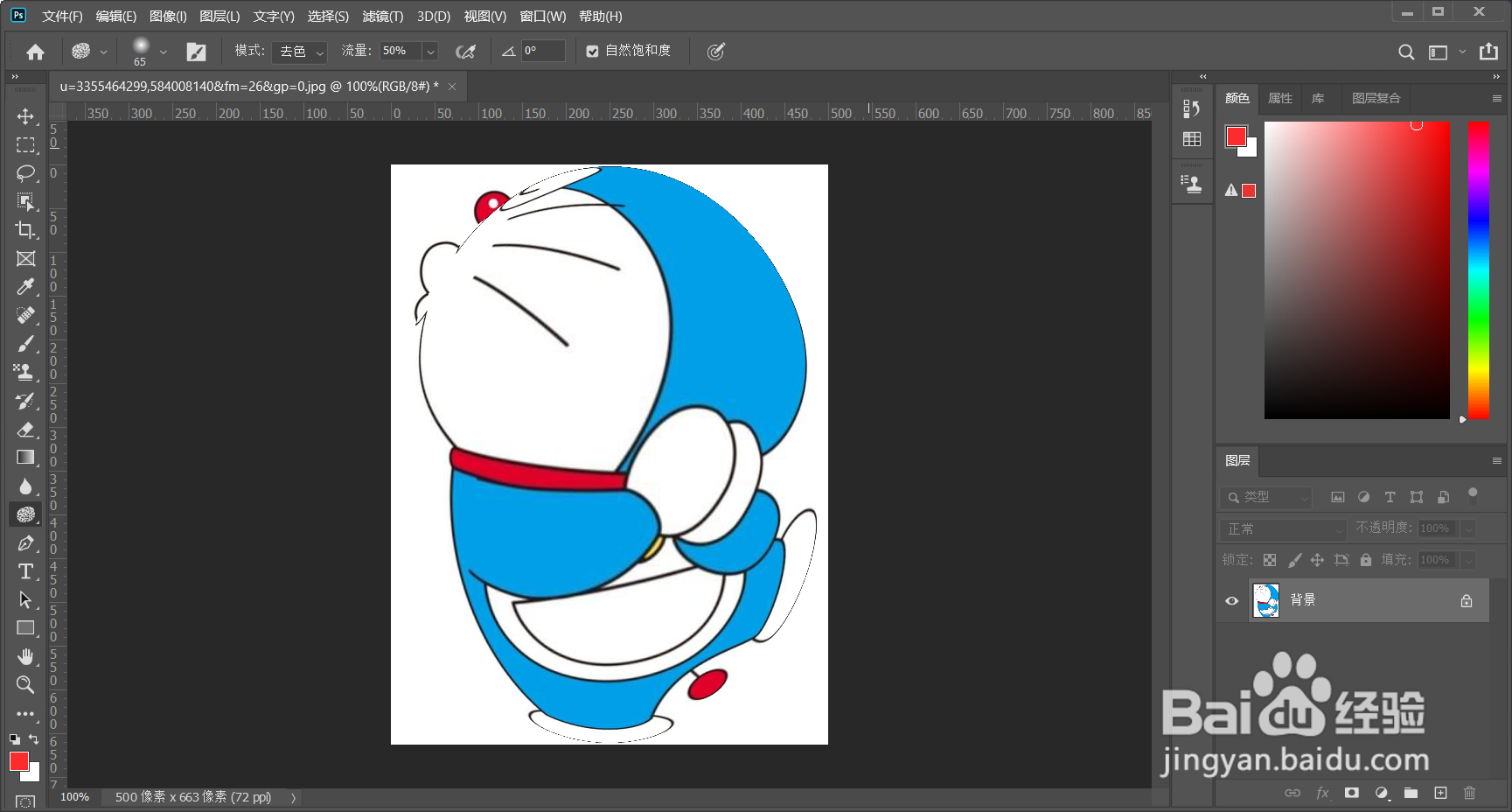Open the Edit Toolbar ellipsis menu
The image size is (1512, 812).
coord(25,713)
